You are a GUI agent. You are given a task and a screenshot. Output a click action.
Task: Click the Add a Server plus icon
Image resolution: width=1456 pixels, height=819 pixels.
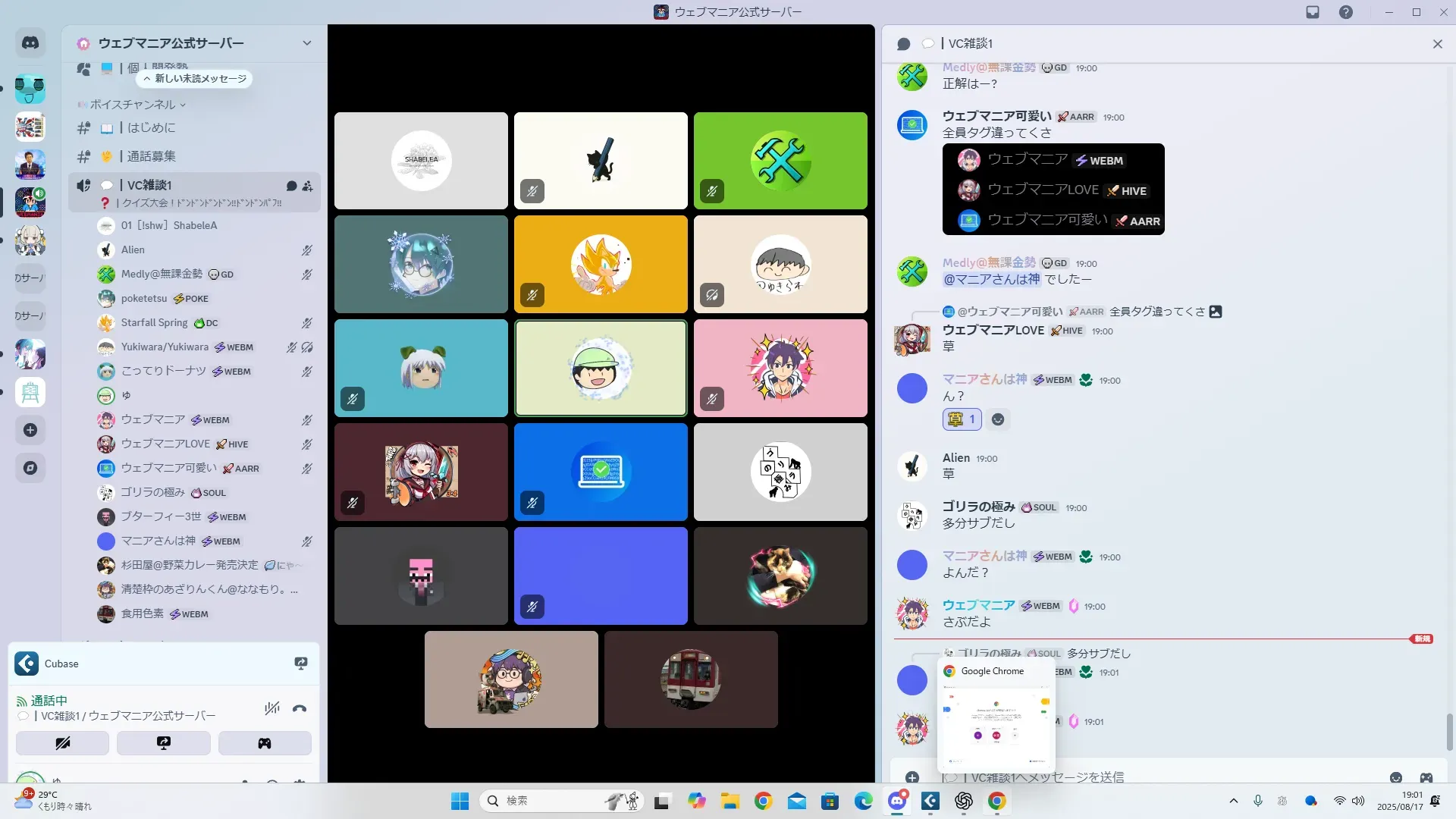pyautogui.click(x=30, y=430)
